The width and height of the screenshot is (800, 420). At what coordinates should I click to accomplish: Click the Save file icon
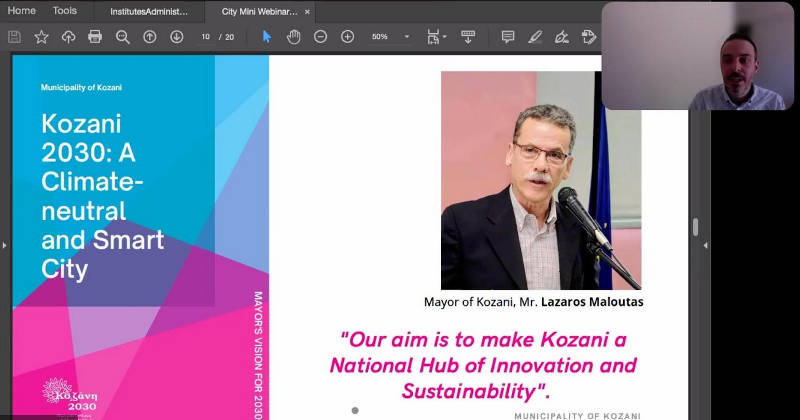click(x=14, y=37)
